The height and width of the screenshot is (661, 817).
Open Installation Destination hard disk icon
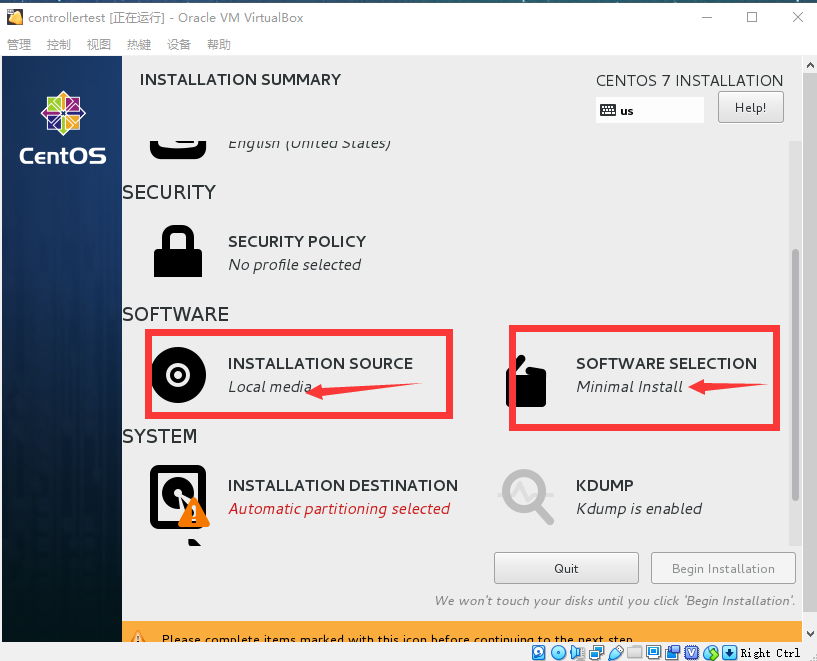(179, 497)
